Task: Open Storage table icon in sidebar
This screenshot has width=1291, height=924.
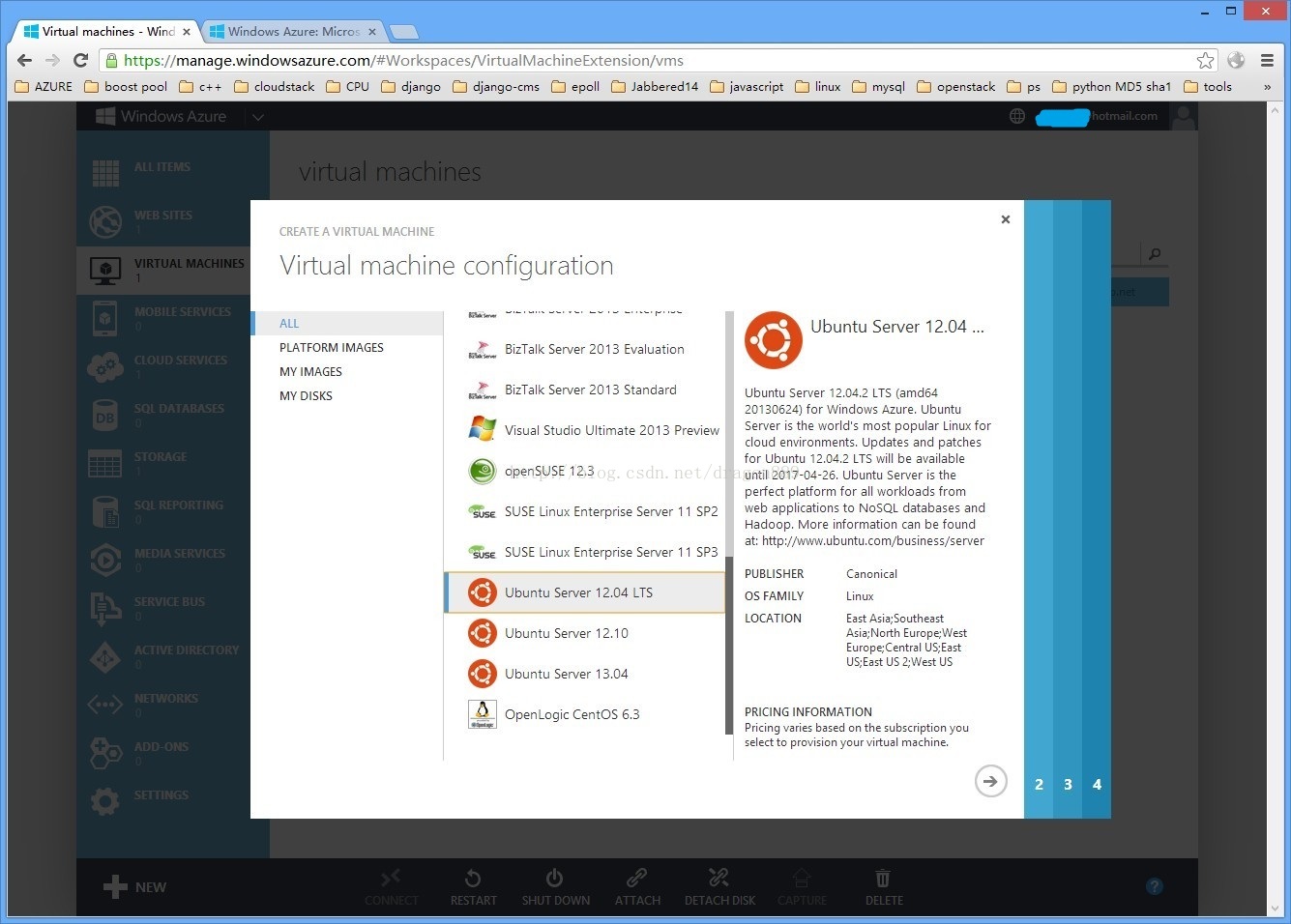Action: pyautogui.click(x=105, y=464)
